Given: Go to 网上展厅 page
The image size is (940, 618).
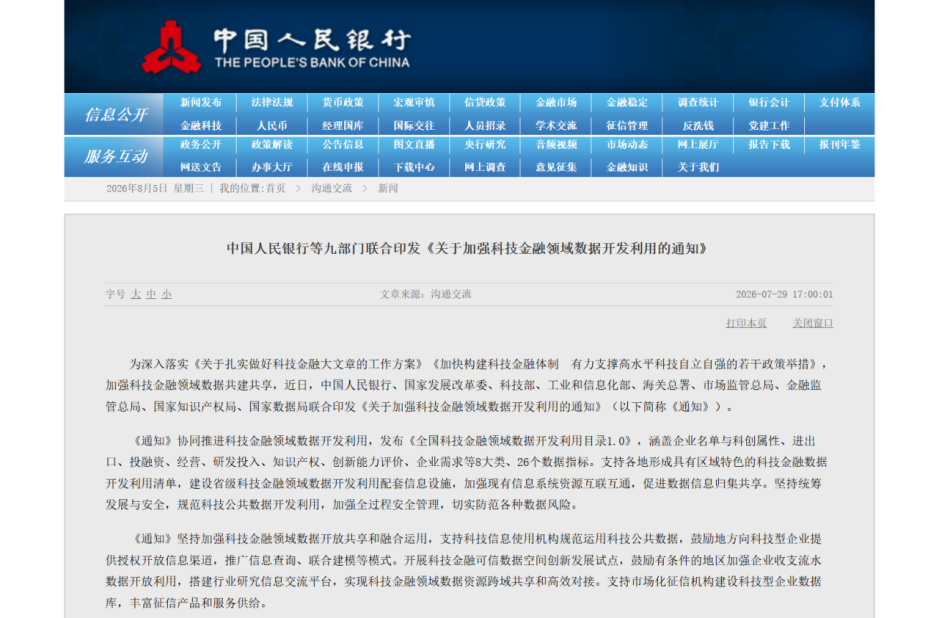Looking at the screenshot, I should (698, 144).
